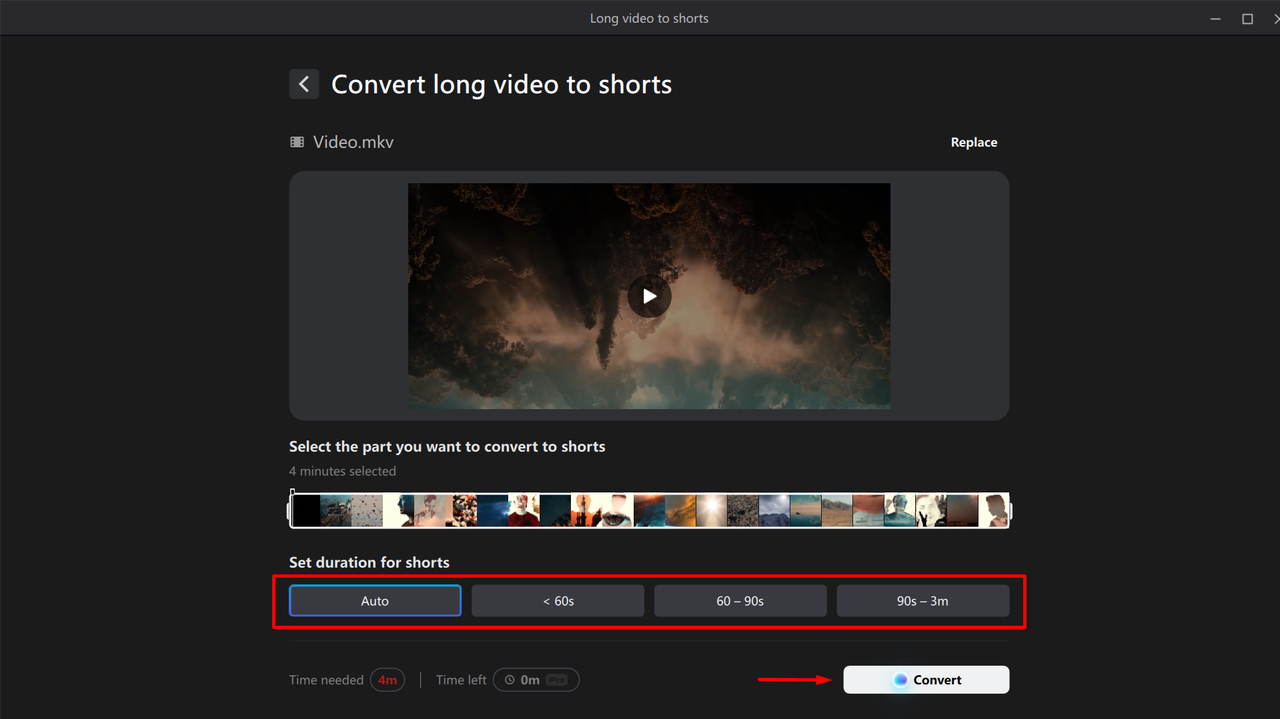Click the 'Set duration for shorts' label
This screenshot has width=1280, height=719.
pyautogui.click(x=369, y=562)
